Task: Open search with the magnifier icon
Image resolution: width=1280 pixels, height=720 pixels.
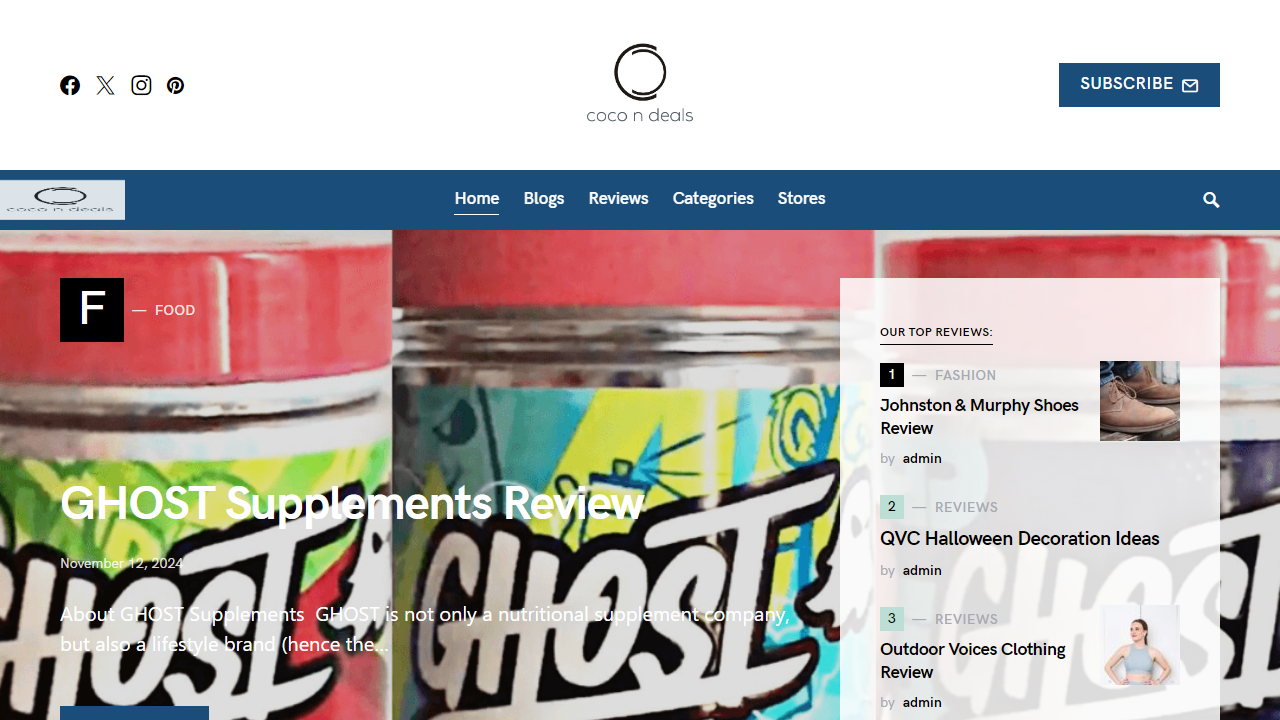Action: [x=1211, y=200]
